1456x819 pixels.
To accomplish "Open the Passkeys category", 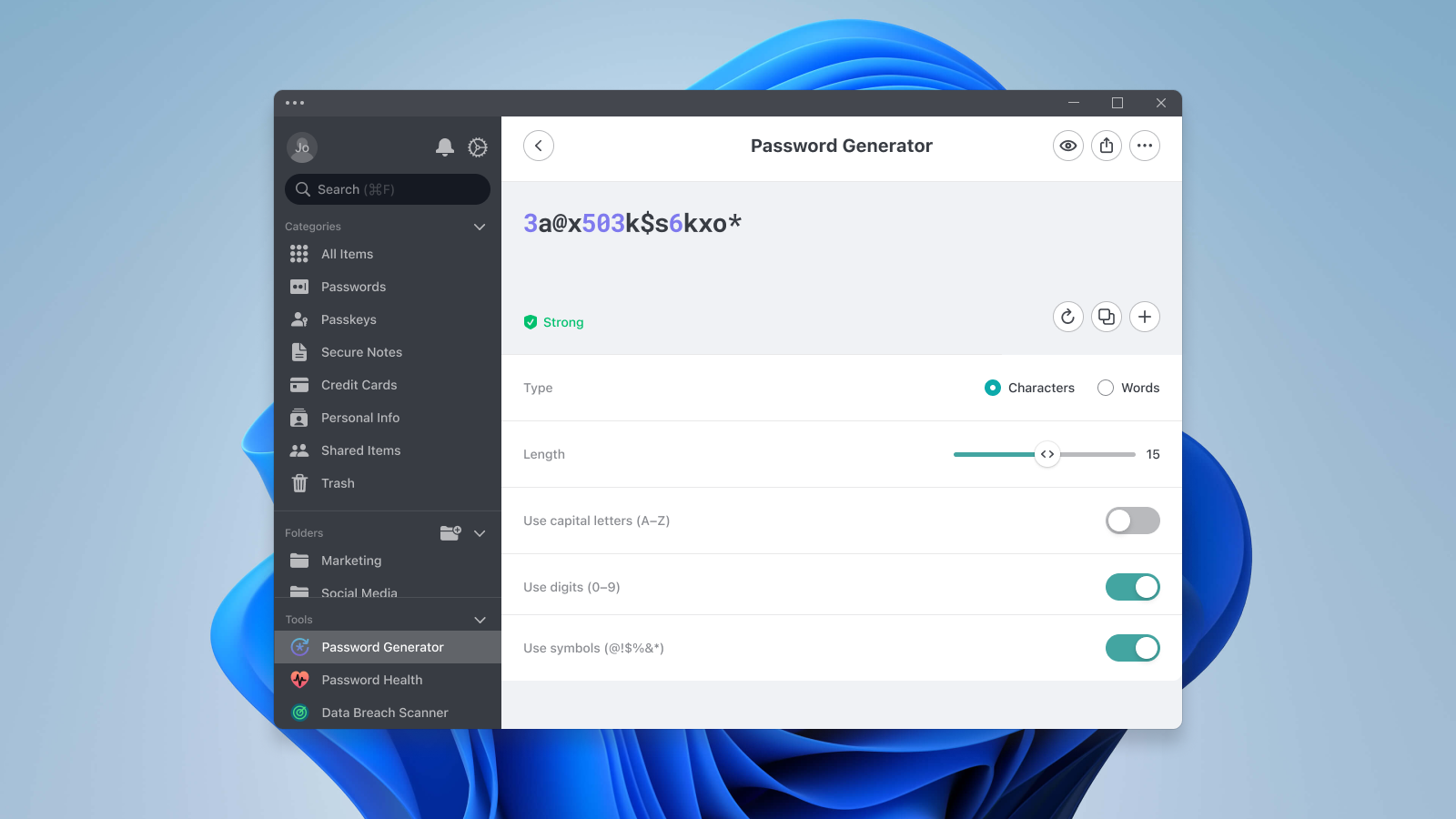I will click(x=347, y=319).
